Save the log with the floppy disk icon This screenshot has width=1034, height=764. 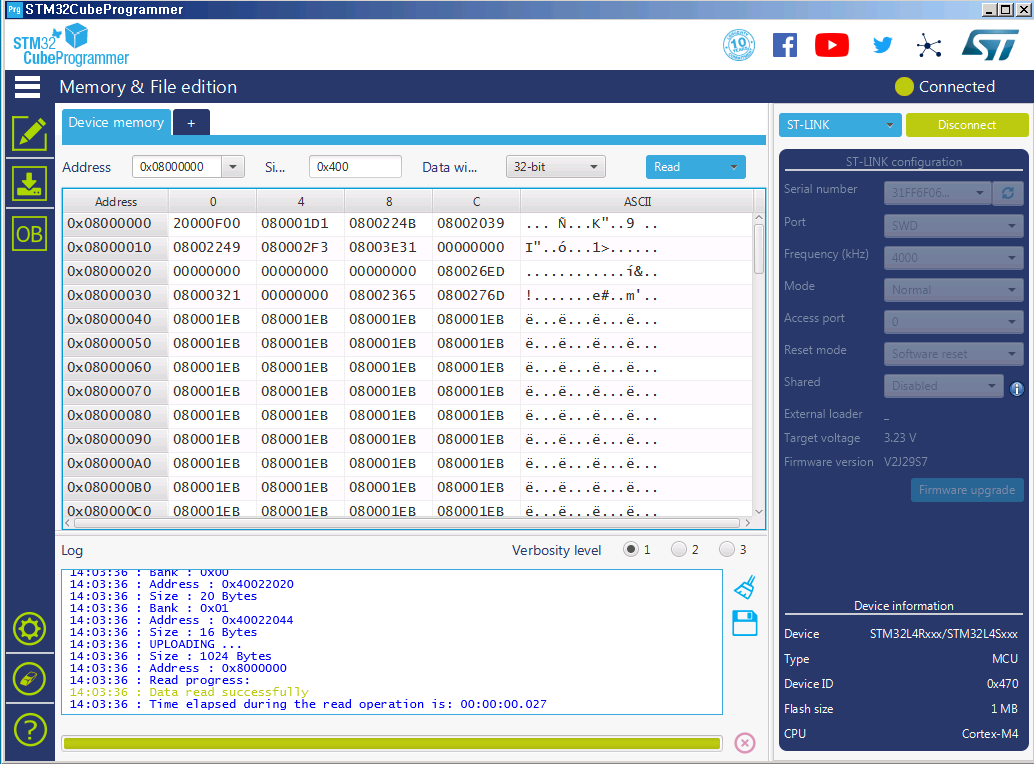[745, 623]
